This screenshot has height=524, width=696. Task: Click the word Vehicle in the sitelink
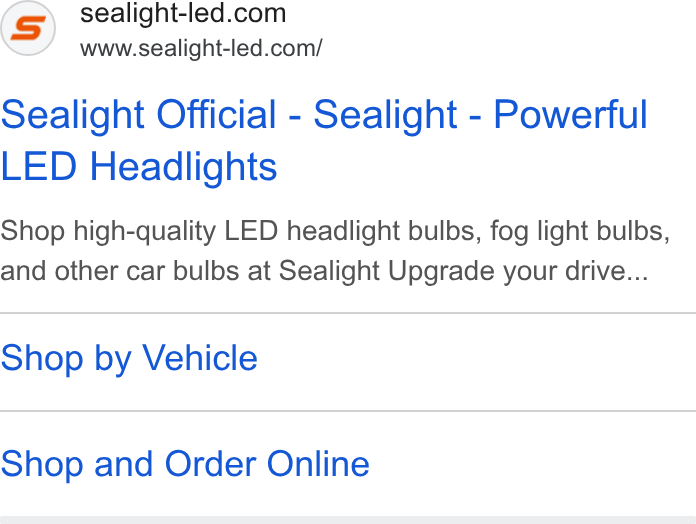tap(199, 358)
